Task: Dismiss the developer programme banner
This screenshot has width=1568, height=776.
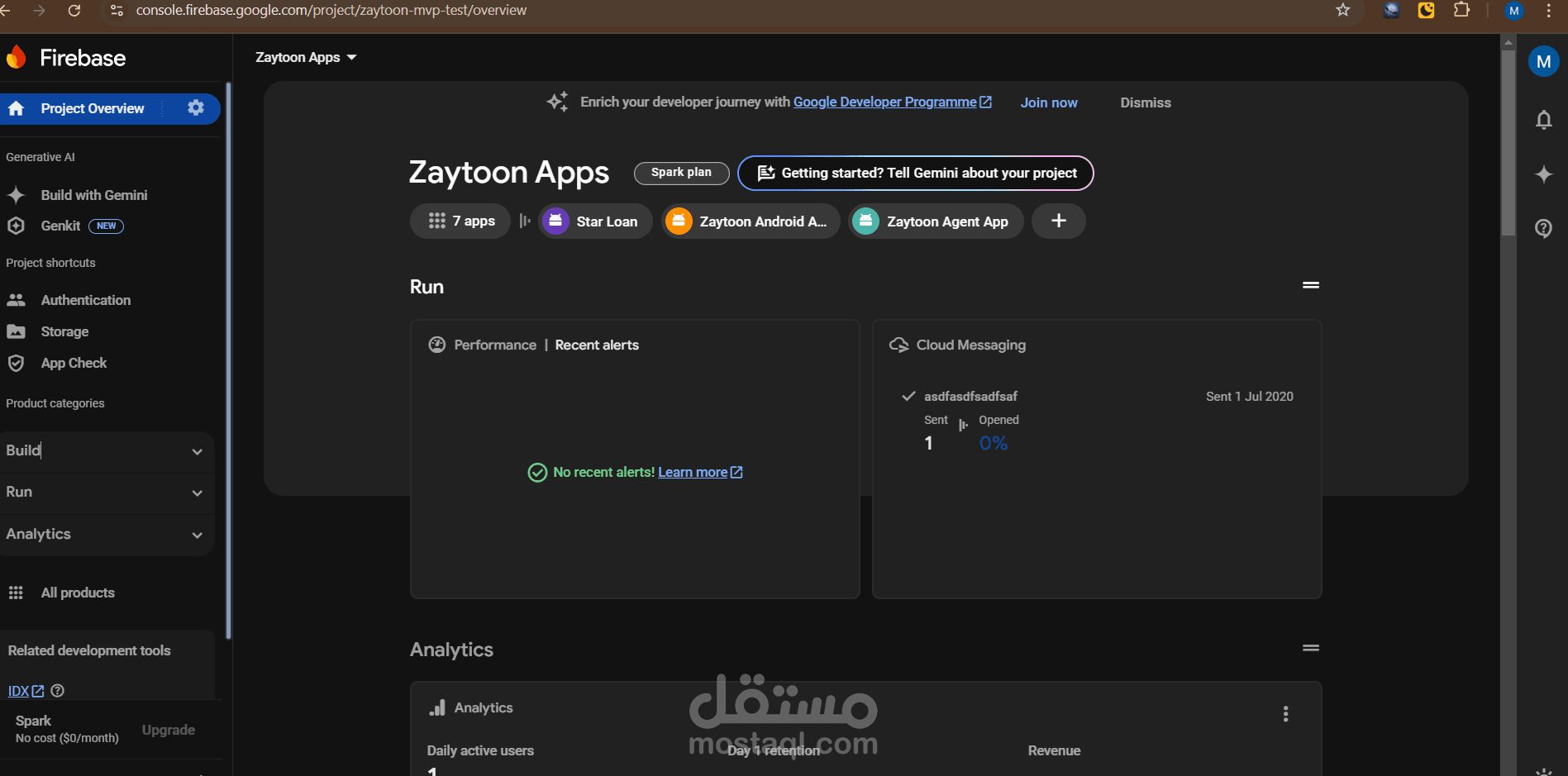Action: click(x=1146, y=102)
